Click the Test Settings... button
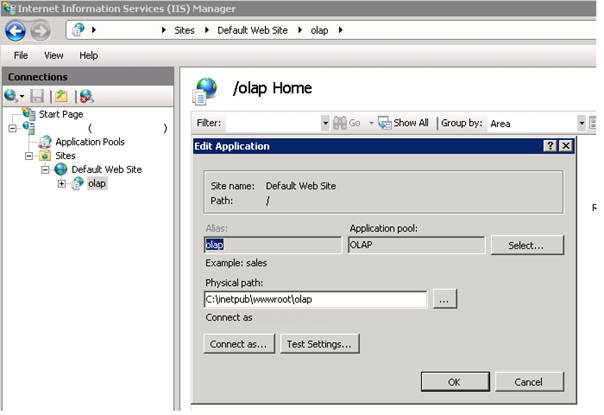The height and width of the screenshot is (415, 604). pyautogui.click(x=320, y=344)
